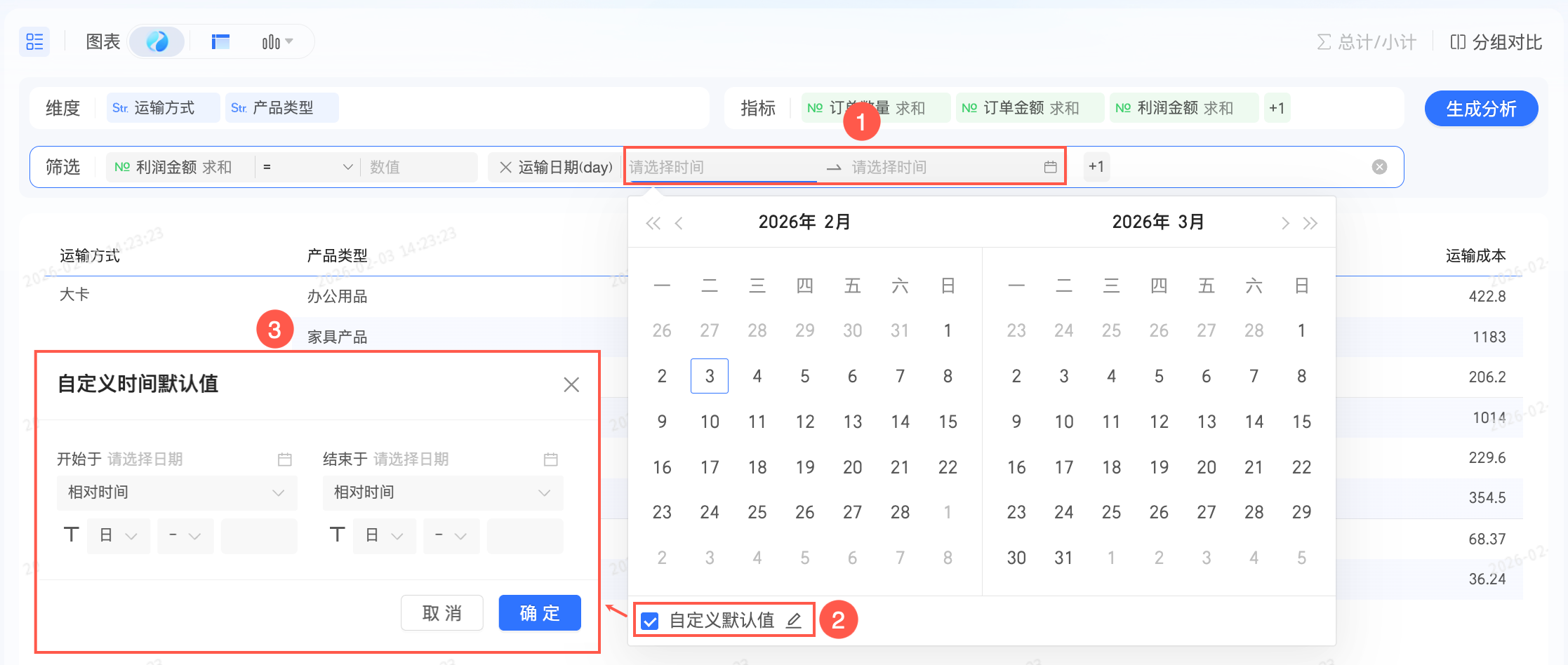The width and height of the screenshot is (1568, 665).
Task: Open the 相对时间 dropdown under 结束于
Action: [443, 492]
